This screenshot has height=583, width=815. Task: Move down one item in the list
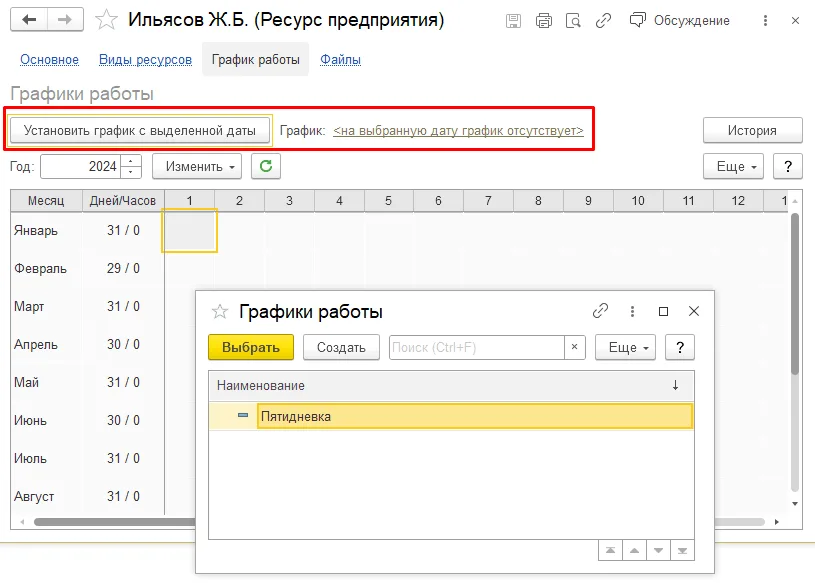658,550
